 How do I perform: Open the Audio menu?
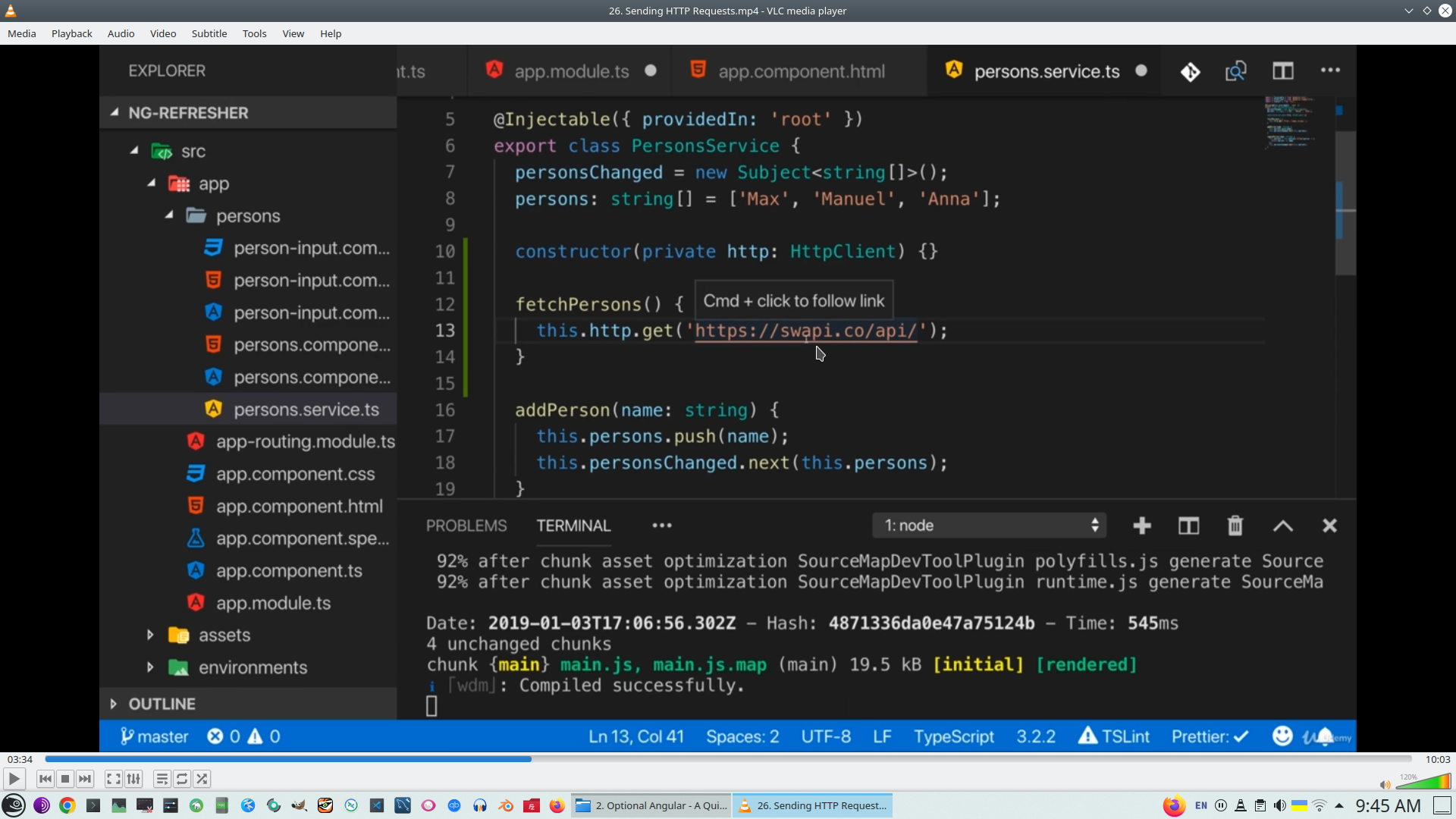[121, 33]
